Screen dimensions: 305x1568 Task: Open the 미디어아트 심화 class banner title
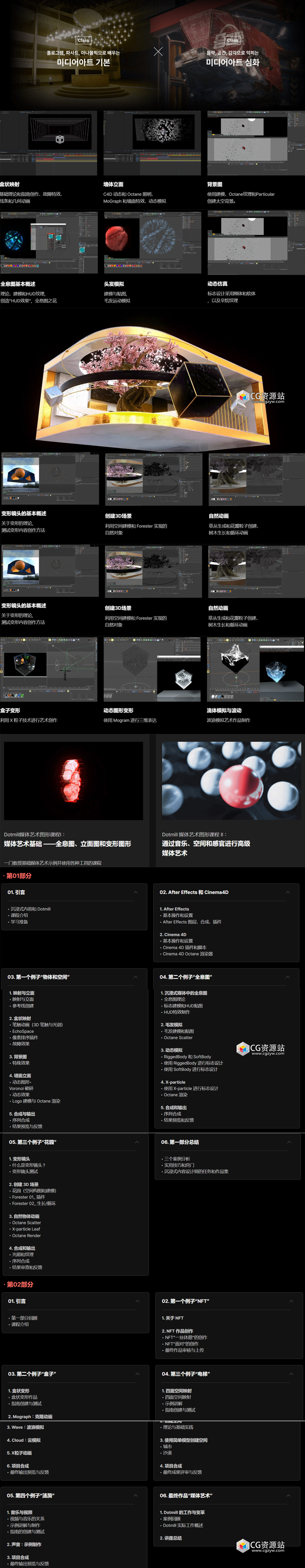233,62
